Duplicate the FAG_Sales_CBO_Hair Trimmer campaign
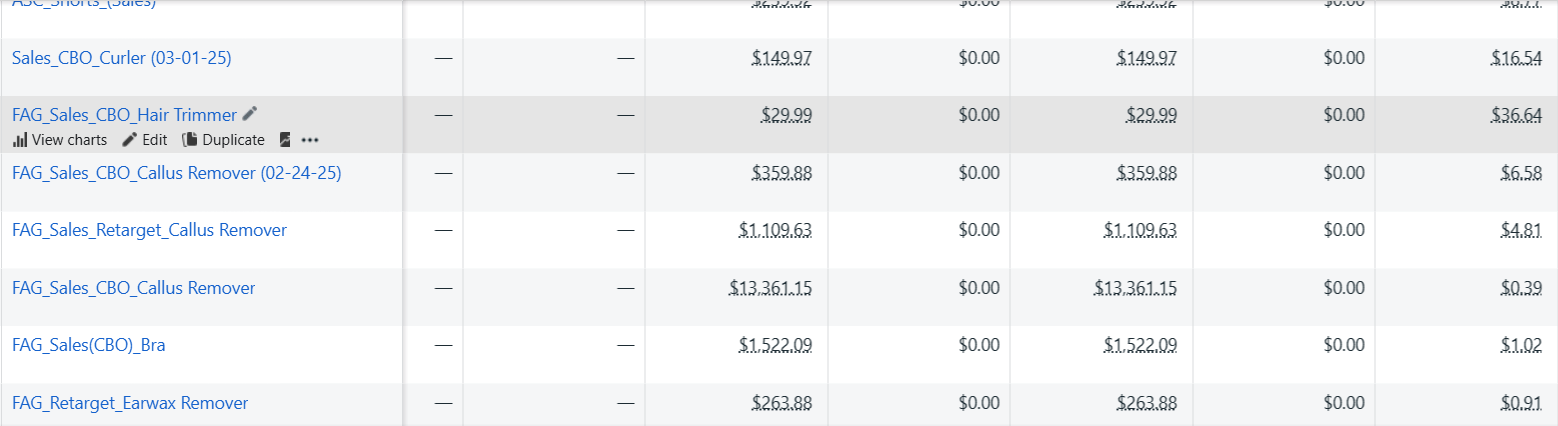 click(223, 140)
